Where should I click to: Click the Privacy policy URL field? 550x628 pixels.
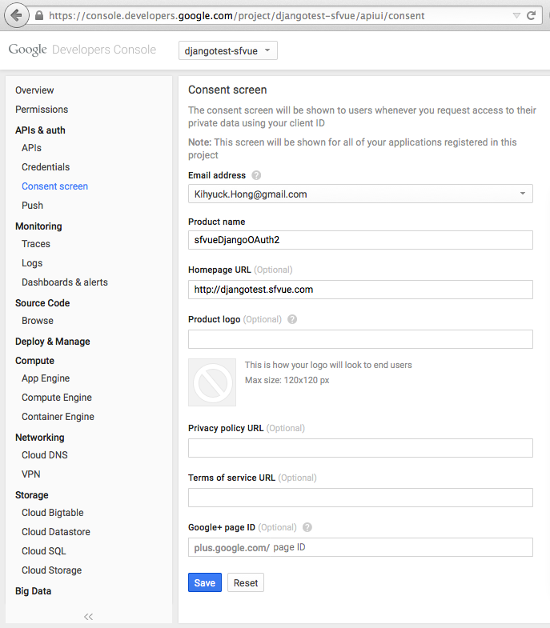point(360,448)
